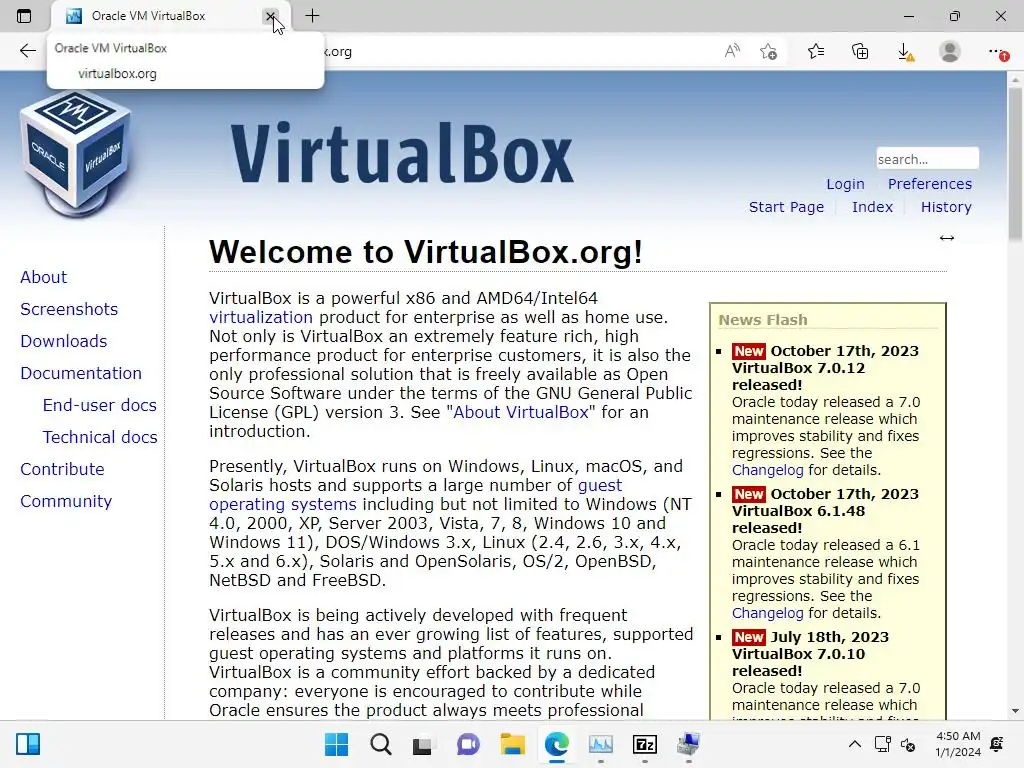Viewport: 1024px width, 768px height.
Task: Open the network tray icon
Action: 883,744
